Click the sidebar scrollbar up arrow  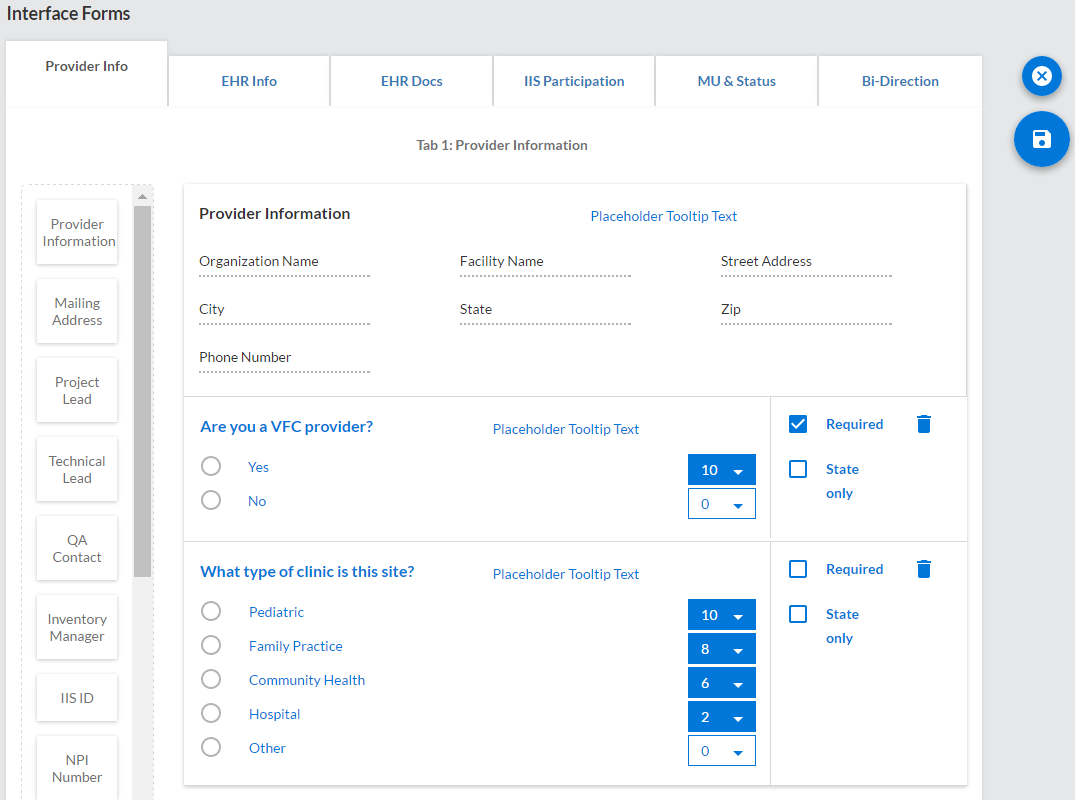(142, 197)
